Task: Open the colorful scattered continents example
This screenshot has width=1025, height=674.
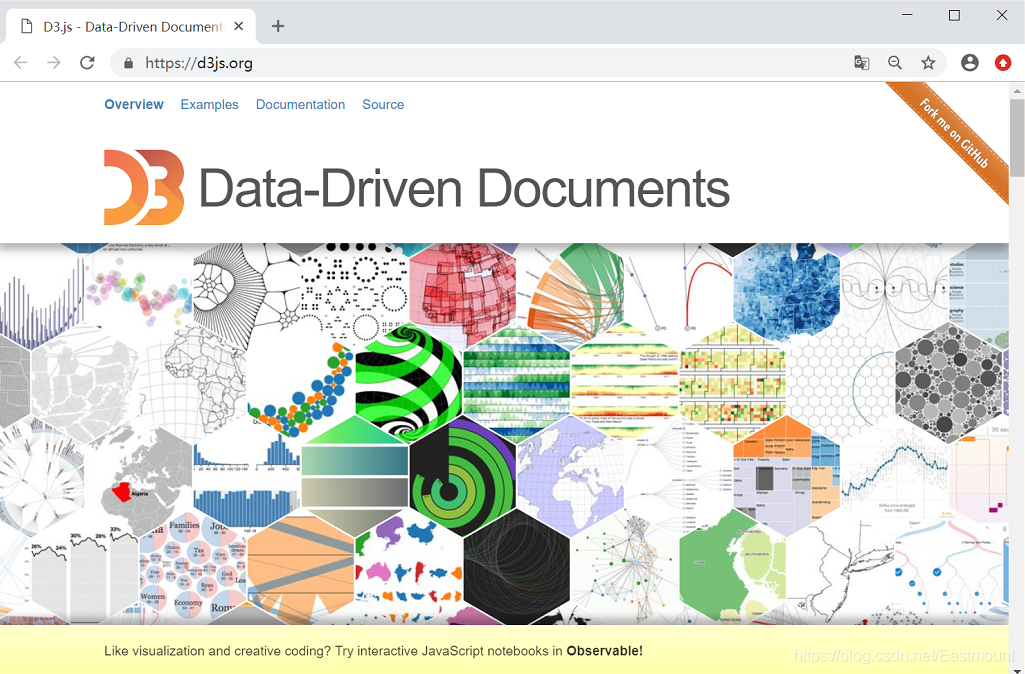Action: [409, 569]
